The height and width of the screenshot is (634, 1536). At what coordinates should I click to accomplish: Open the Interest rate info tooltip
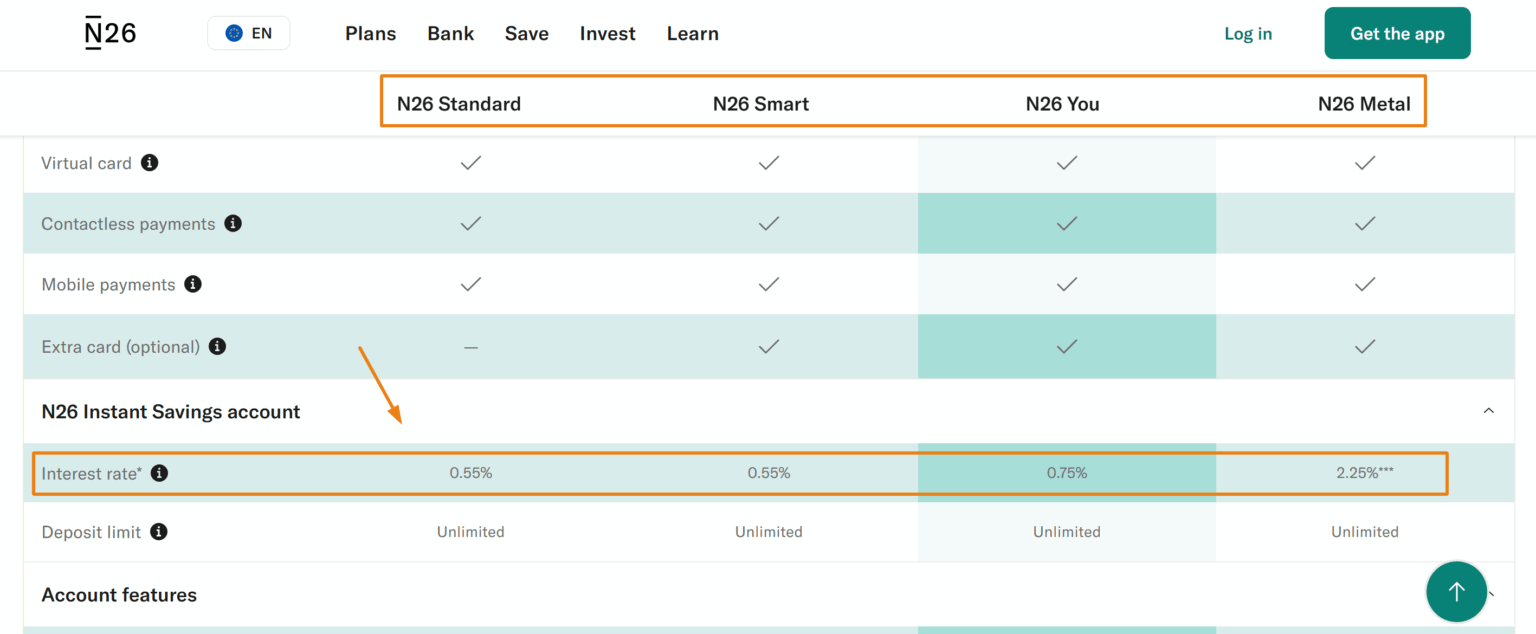(x=159, y=473)
